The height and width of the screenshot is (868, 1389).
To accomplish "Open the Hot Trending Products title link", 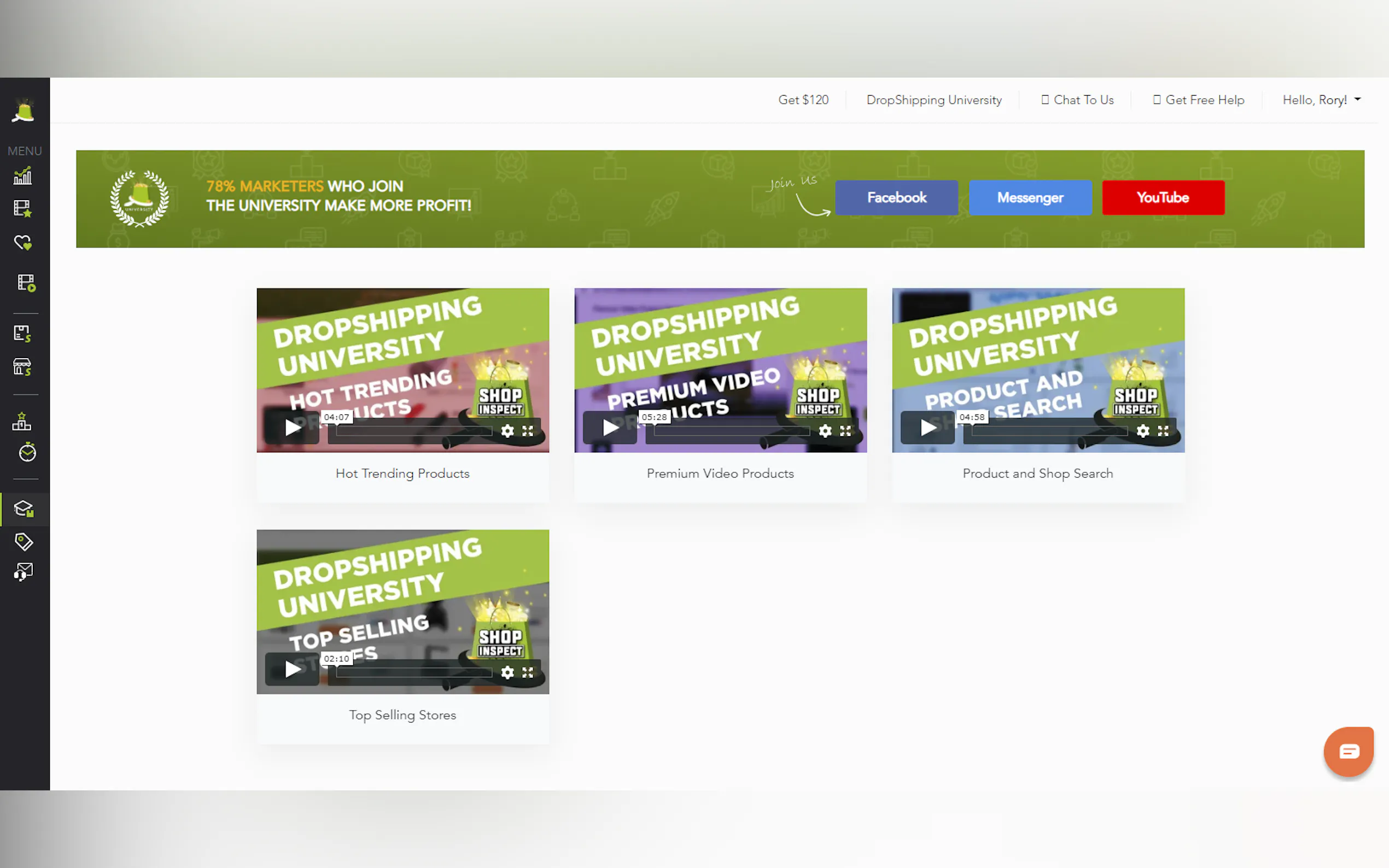I will [402, 473].
